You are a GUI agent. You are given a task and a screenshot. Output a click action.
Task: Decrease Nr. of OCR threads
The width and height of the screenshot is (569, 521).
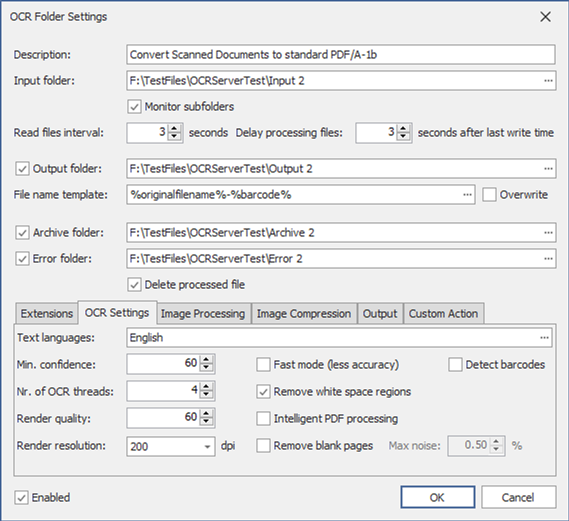point(206,394)
